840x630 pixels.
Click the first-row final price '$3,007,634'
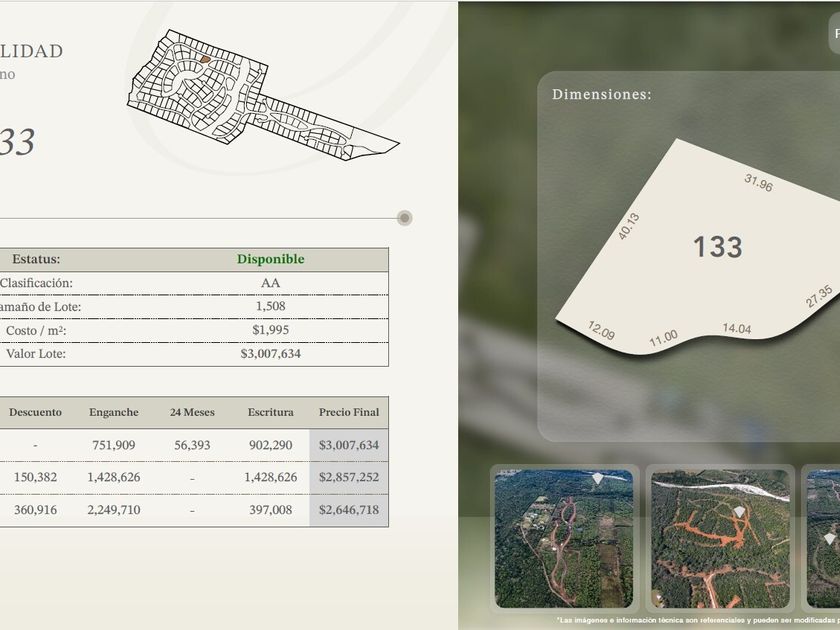tap(349, 445)
